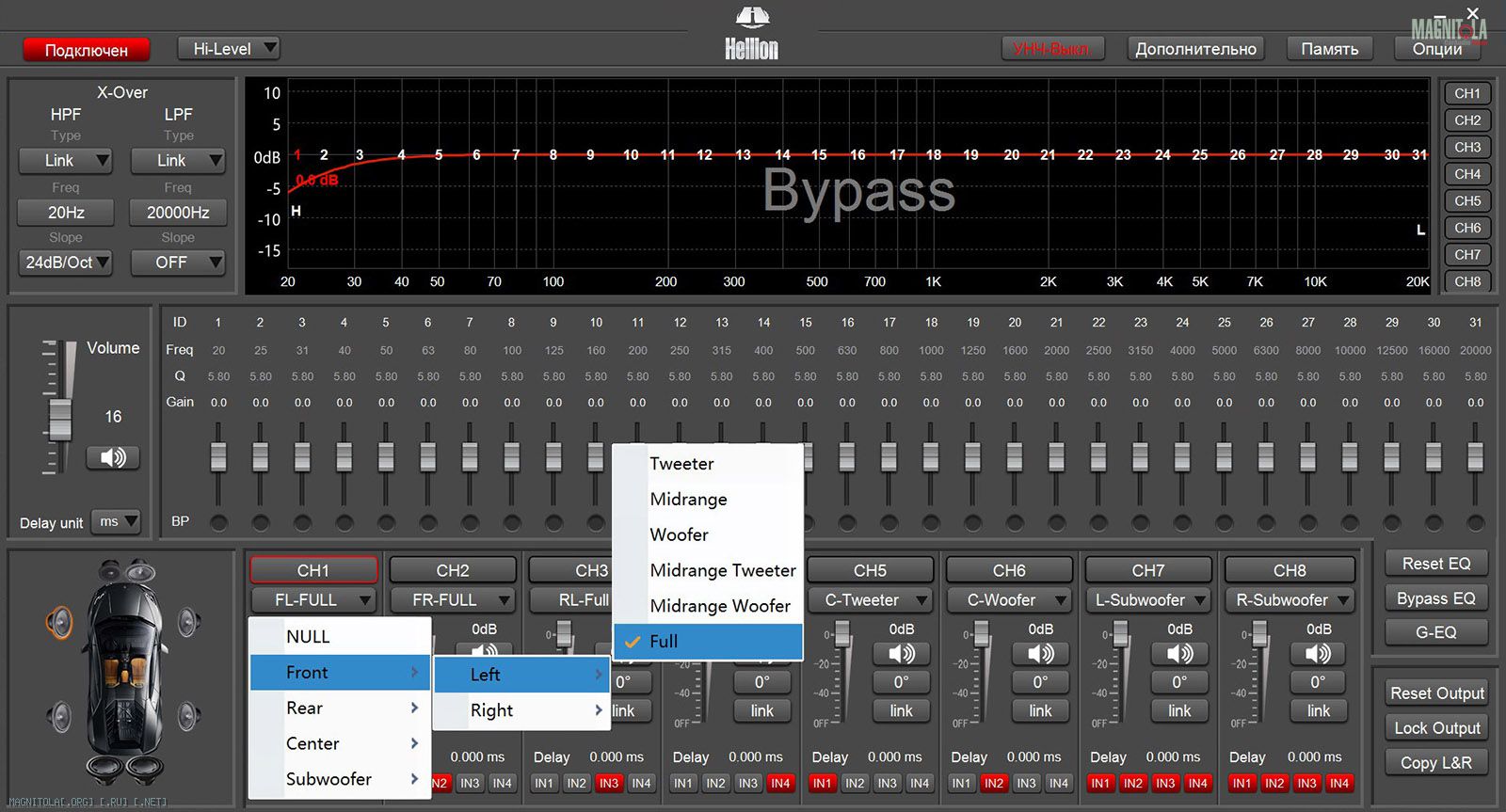Click Reset Output button
The height and width of the screenshot is (812, 1506).
pyautogui.click(x=1437, y=693)
